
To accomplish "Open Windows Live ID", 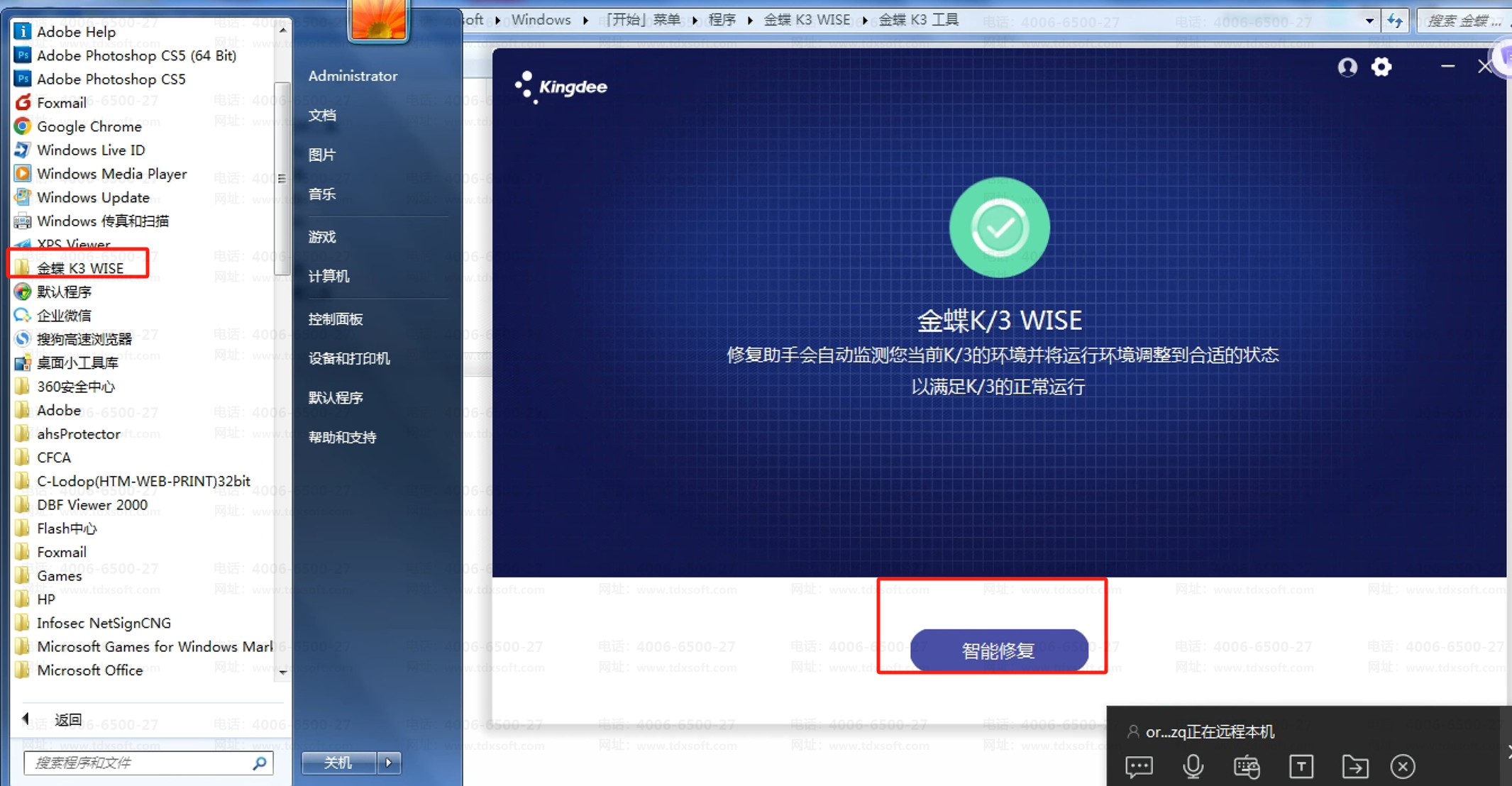I will [90, 150].
